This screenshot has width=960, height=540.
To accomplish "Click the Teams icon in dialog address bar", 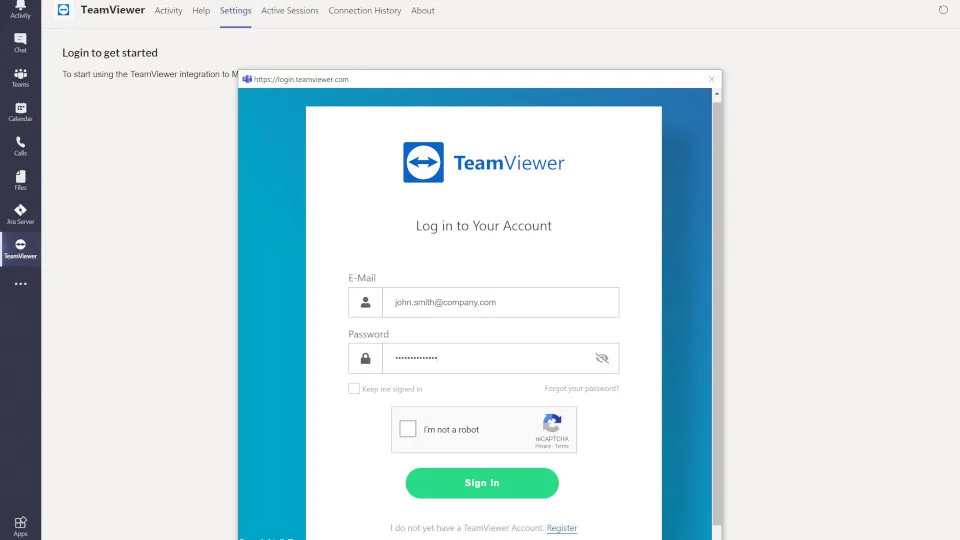I will tap(247, 79).
